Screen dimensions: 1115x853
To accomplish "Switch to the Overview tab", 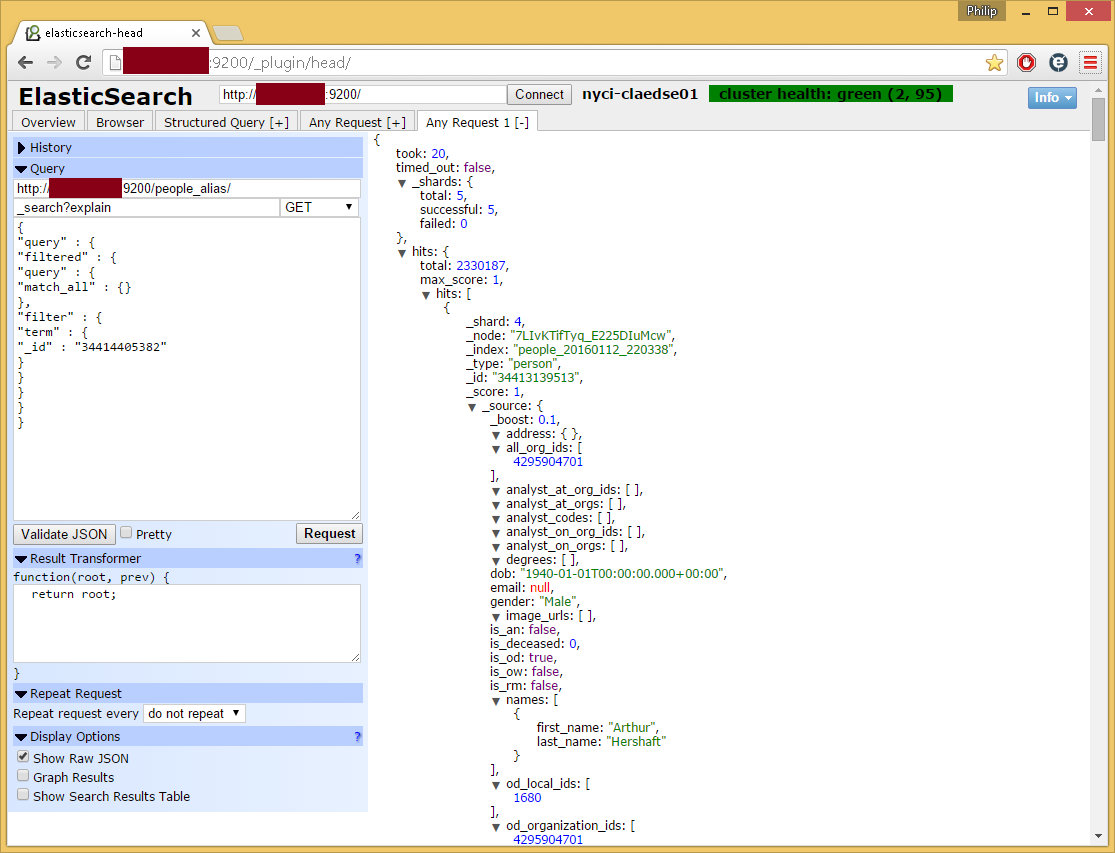I will (x=48, y=122).
